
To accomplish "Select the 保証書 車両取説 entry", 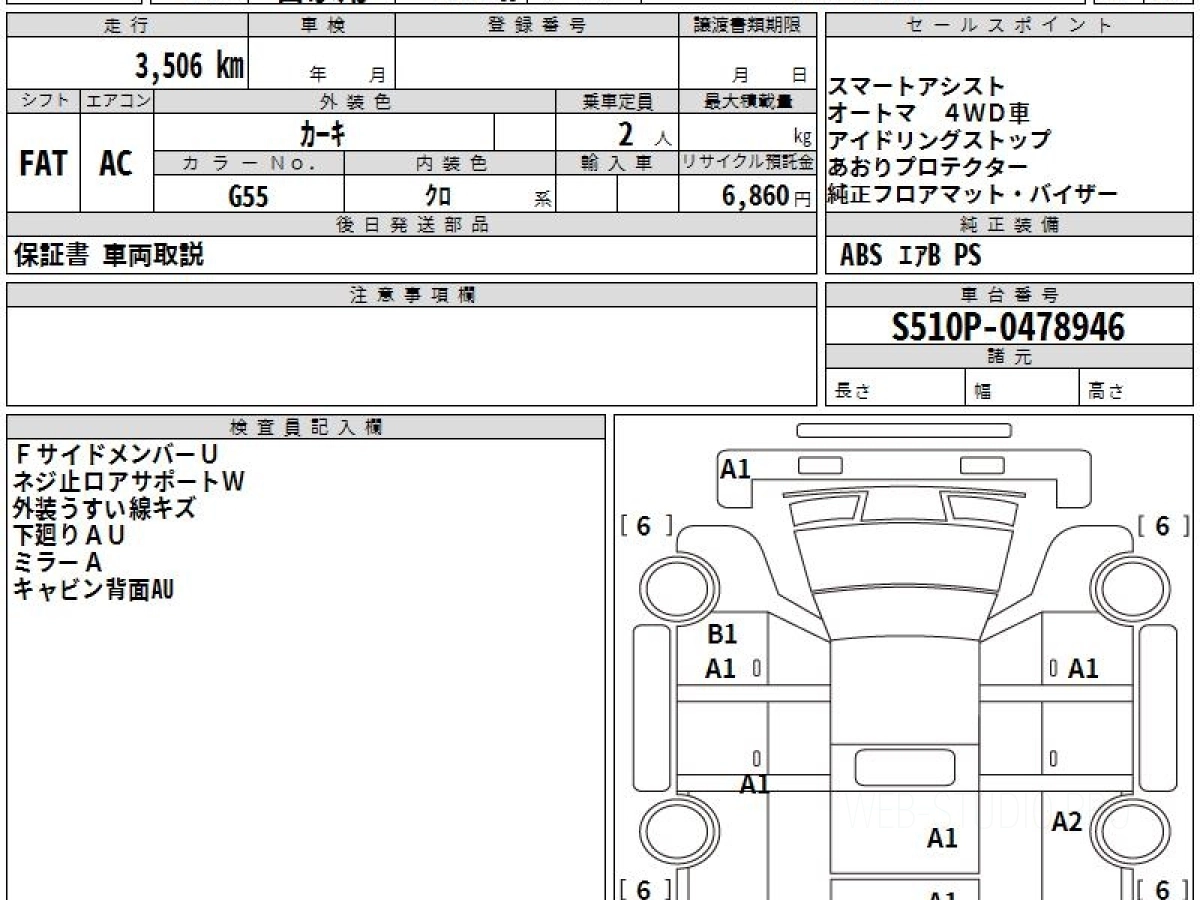I will (109, 255).
